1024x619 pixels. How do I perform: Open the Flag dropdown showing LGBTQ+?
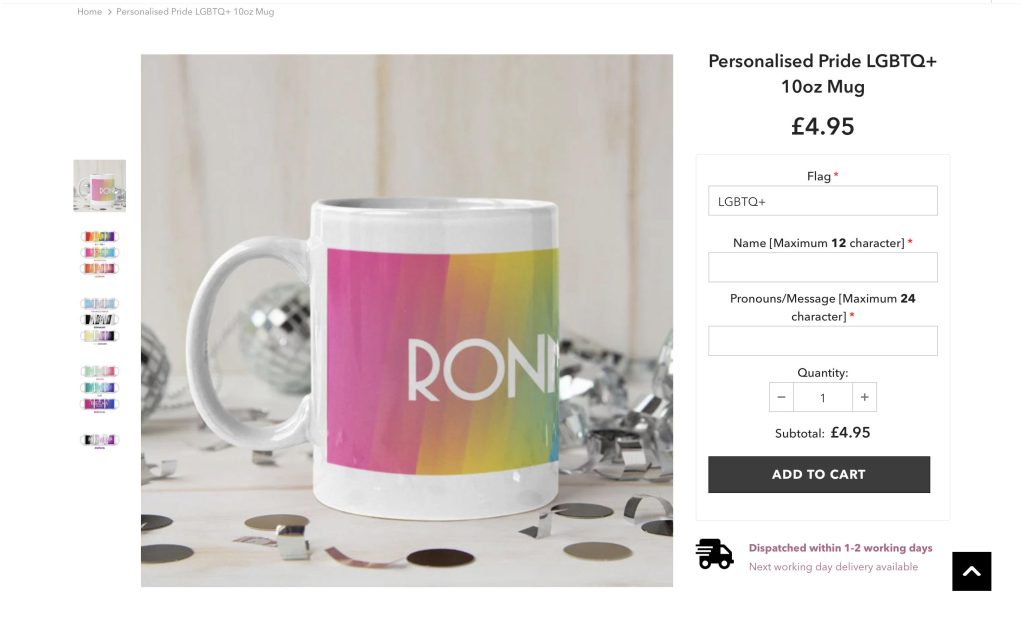coord(822,201)
